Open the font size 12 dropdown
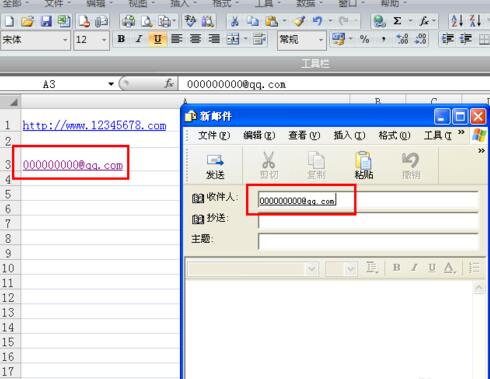Screen dimensions: 490x379 tap(104, 40)
